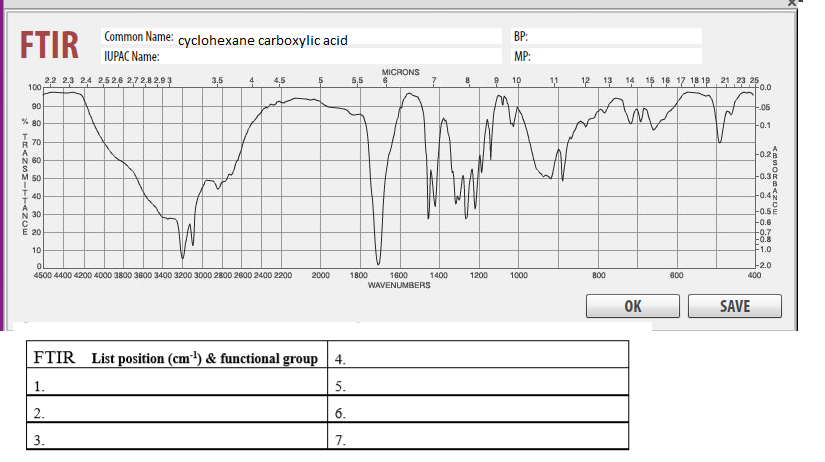Select the Common Name input field
The height and width of the screenshot is (462, 825).
301,37
